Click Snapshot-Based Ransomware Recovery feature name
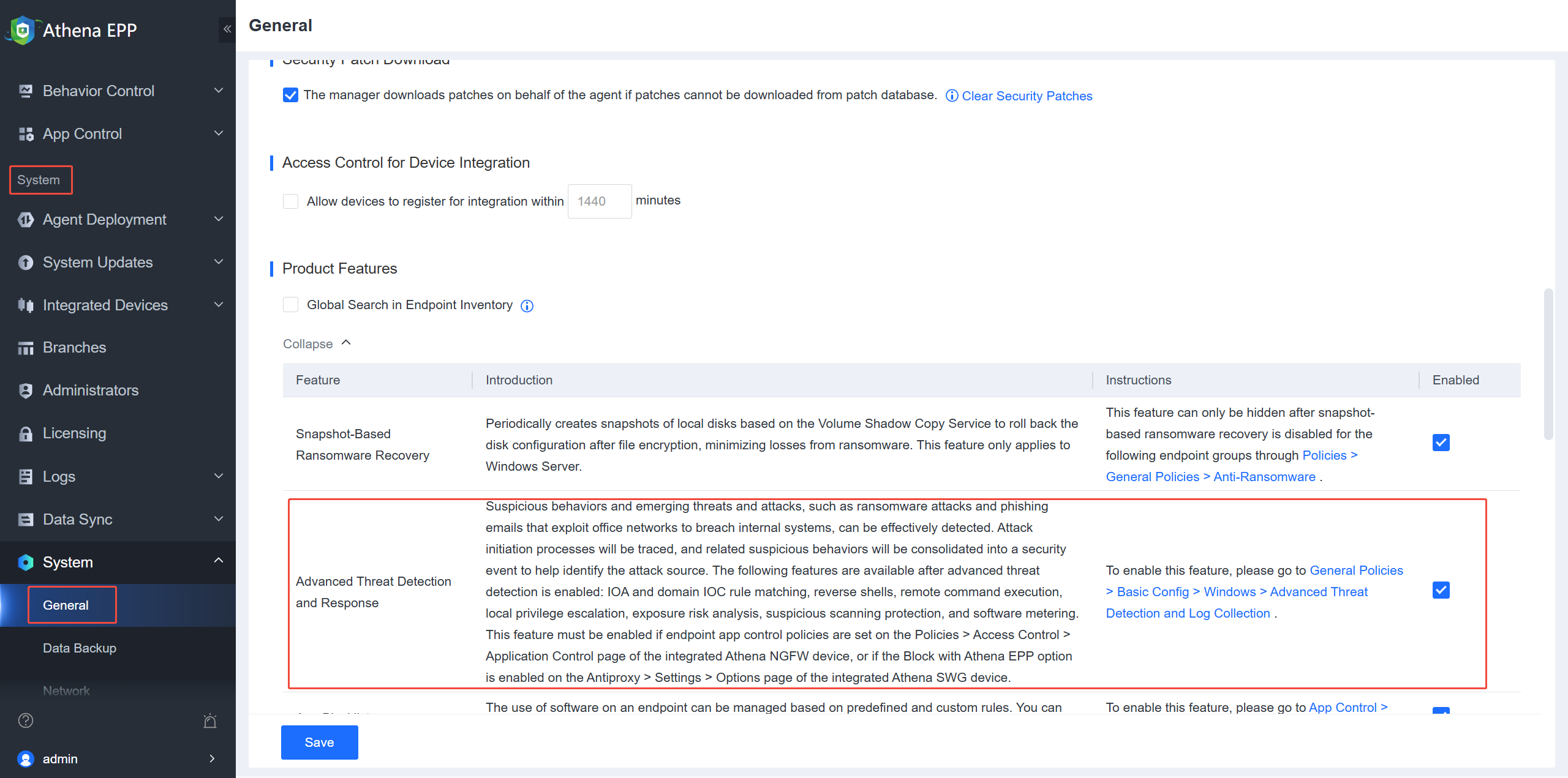This screenshot has height=778, width=1568. (x=363, y=444)
